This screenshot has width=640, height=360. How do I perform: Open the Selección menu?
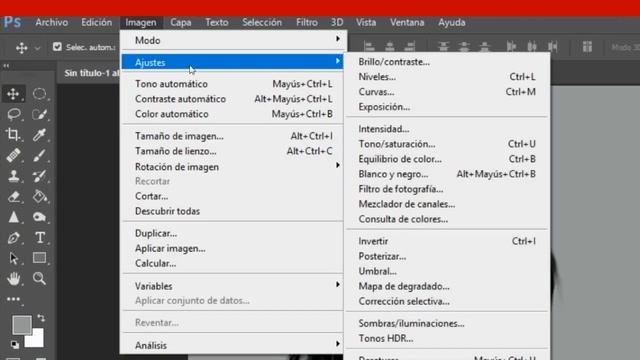pyautogui.click(x=262, y=22)
